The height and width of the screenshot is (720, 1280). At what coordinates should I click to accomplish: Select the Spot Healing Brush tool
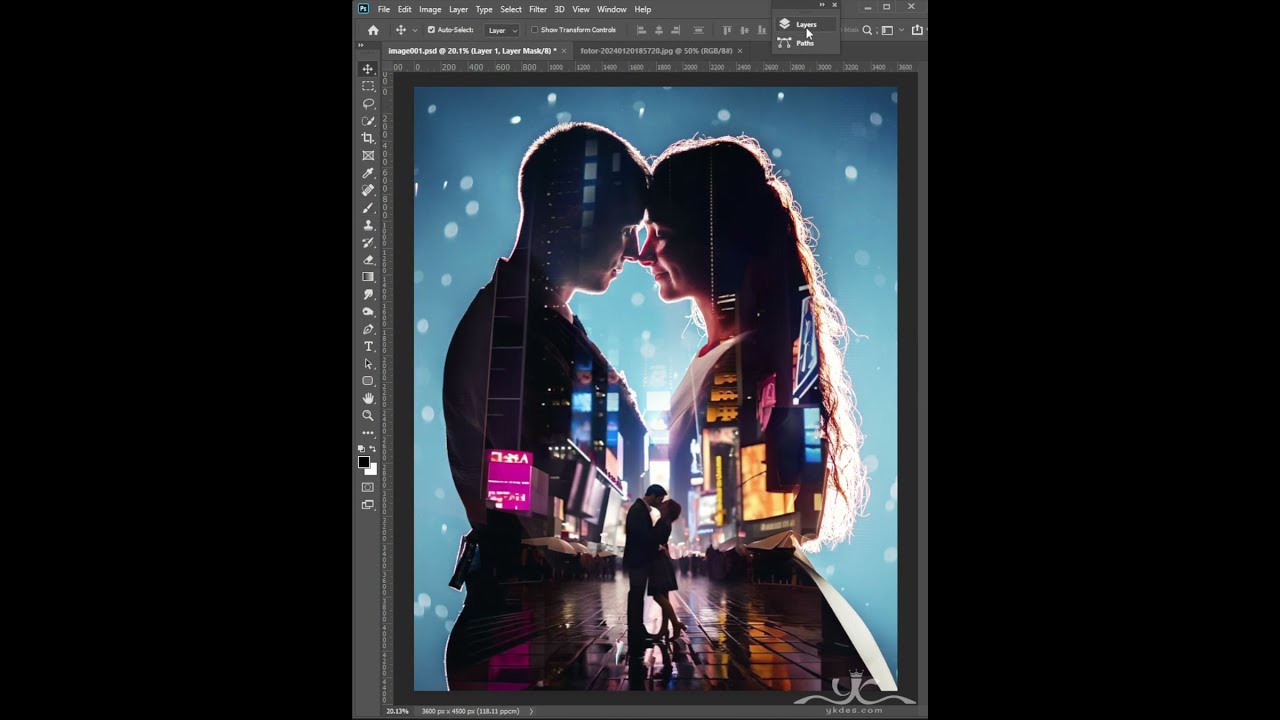[368, 190]
